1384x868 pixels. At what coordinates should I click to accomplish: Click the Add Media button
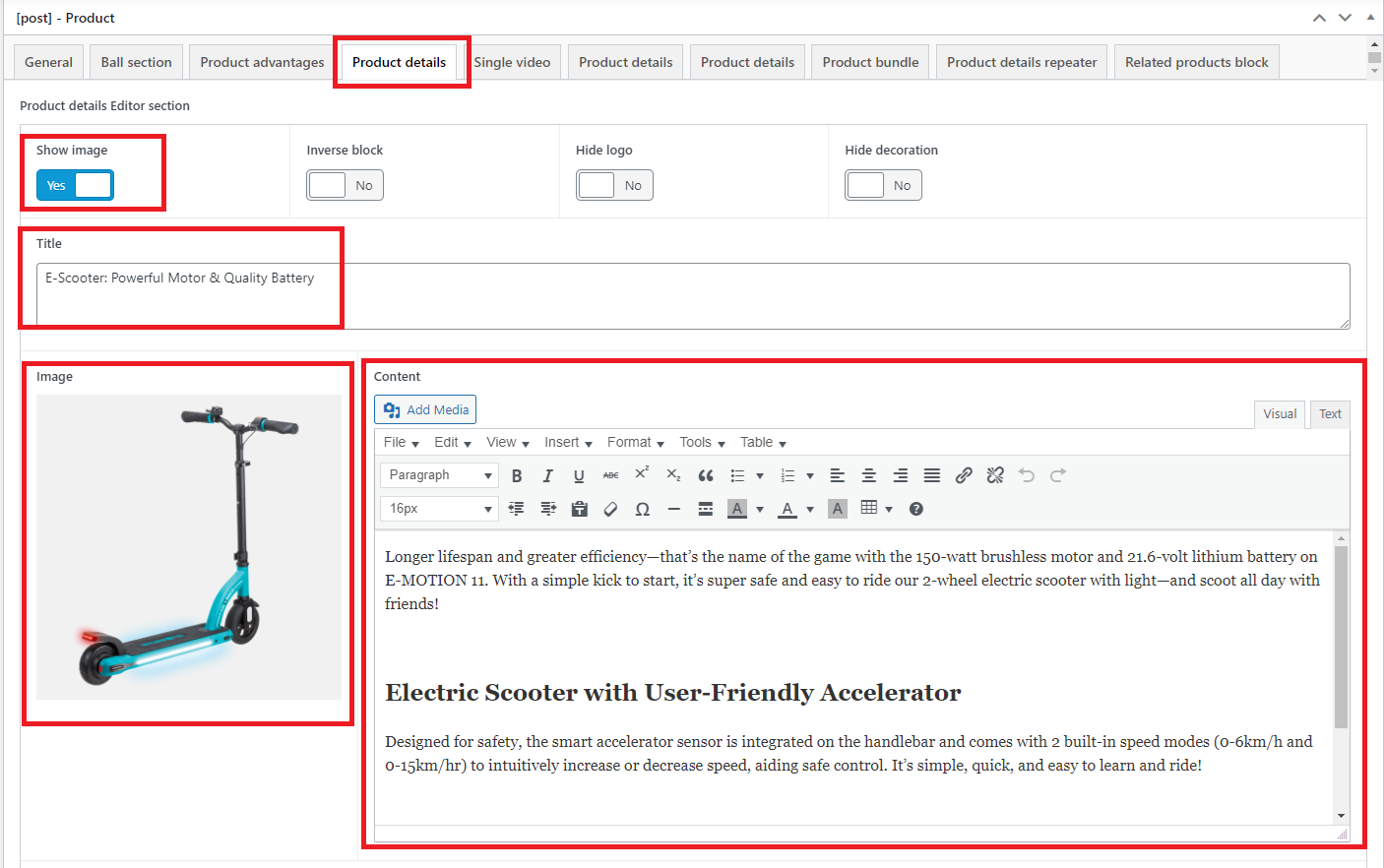pos(425,409)
